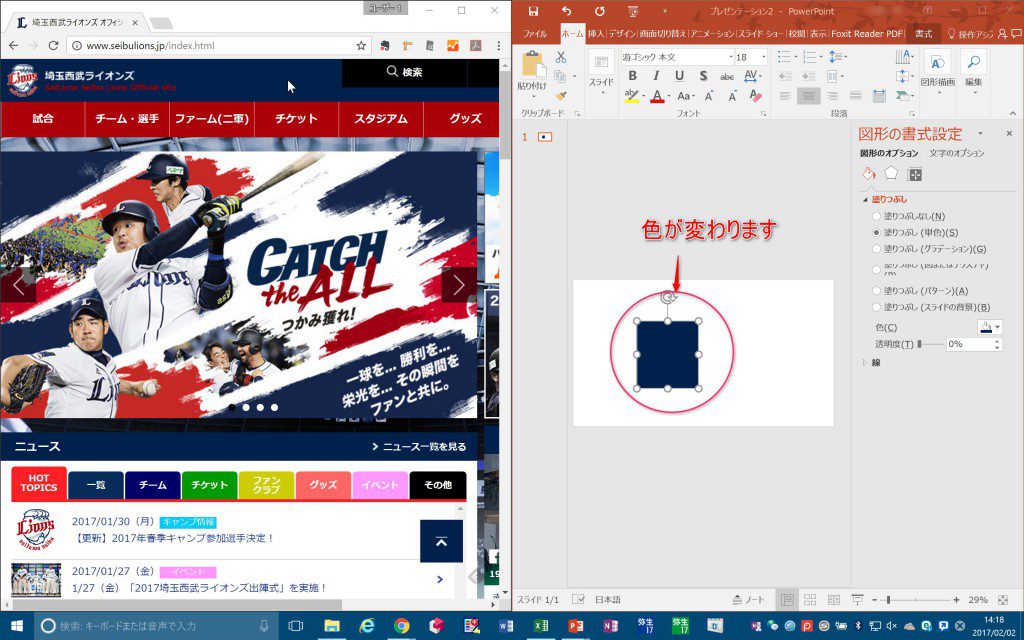Select 塗りつぶし (スライドの背景)(B) option
This screenshot has height=640, width=1024.
click(876, 307)
